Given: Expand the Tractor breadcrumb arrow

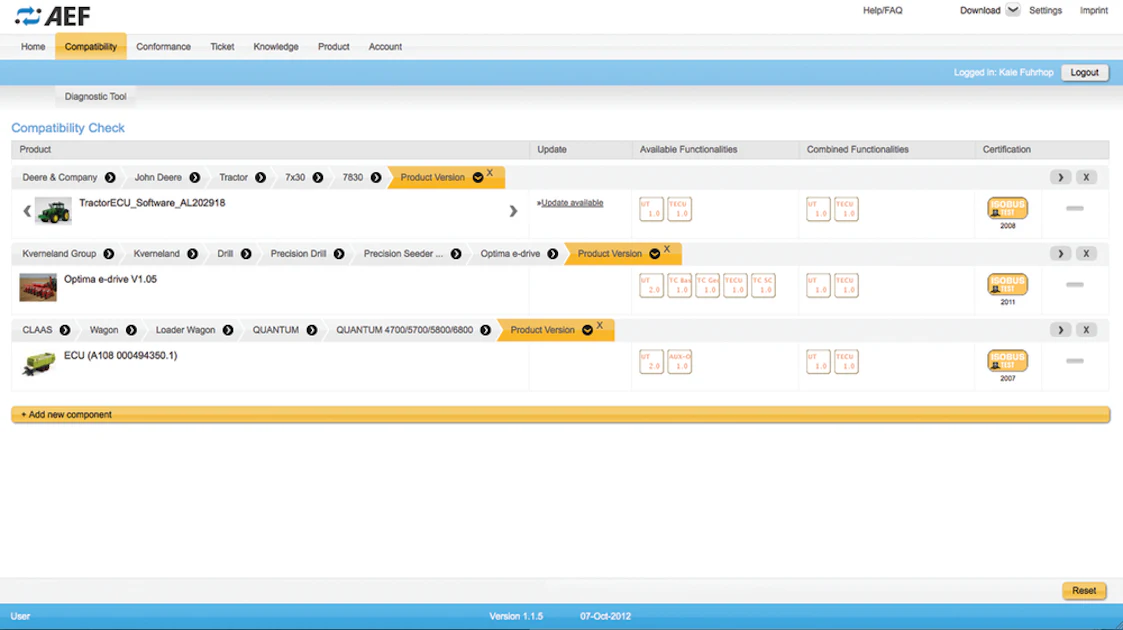Looking at the screenshot, I should pos(261,178).
